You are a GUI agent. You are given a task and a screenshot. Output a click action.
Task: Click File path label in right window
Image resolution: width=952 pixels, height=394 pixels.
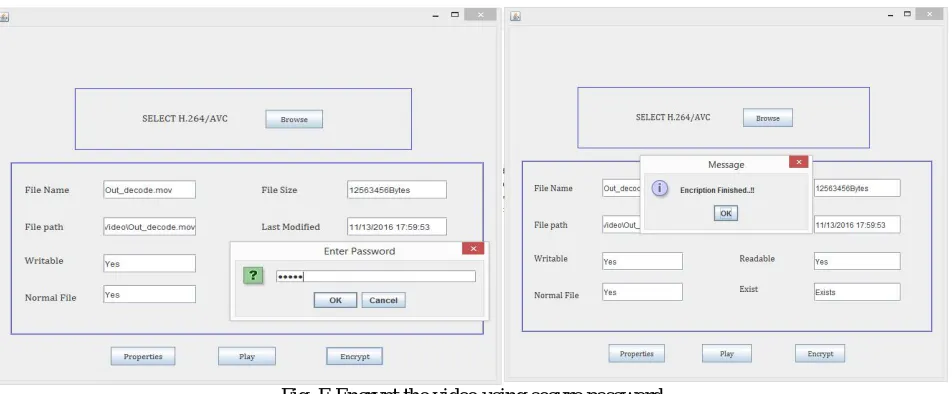click(551, 225)
